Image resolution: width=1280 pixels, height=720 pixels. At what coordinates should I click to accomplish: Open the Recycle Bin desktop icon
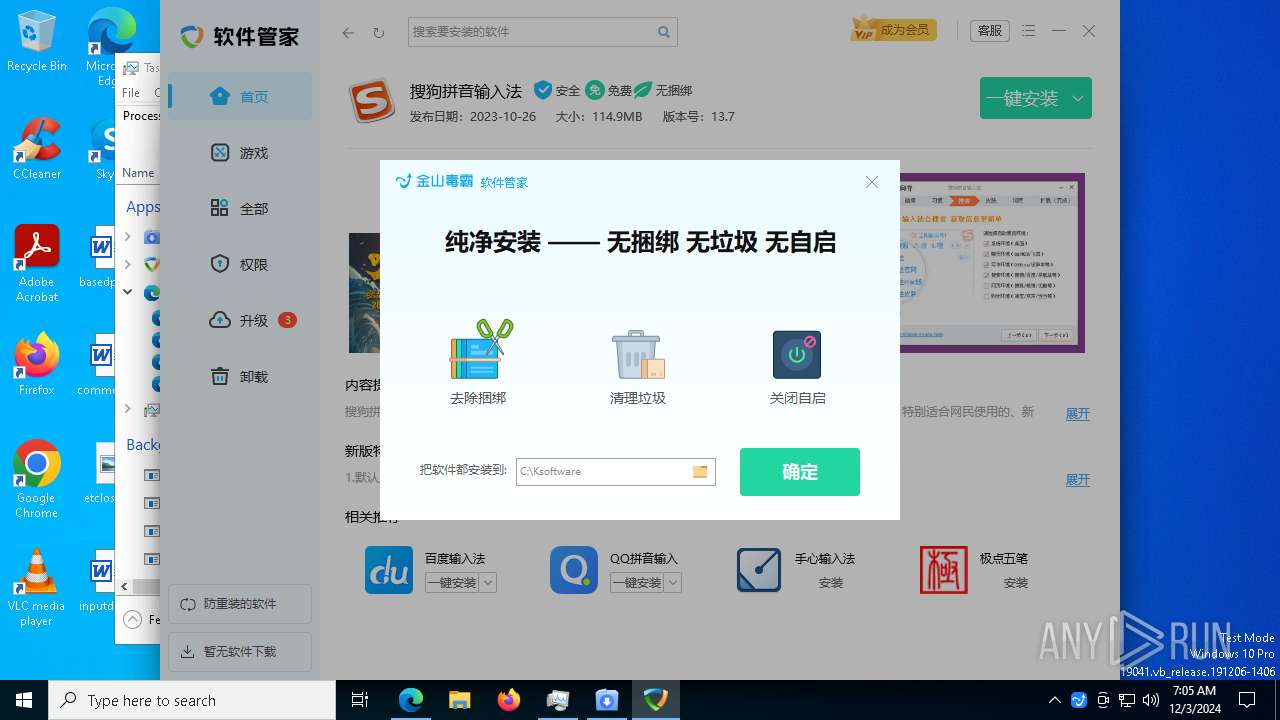[37, 42]
